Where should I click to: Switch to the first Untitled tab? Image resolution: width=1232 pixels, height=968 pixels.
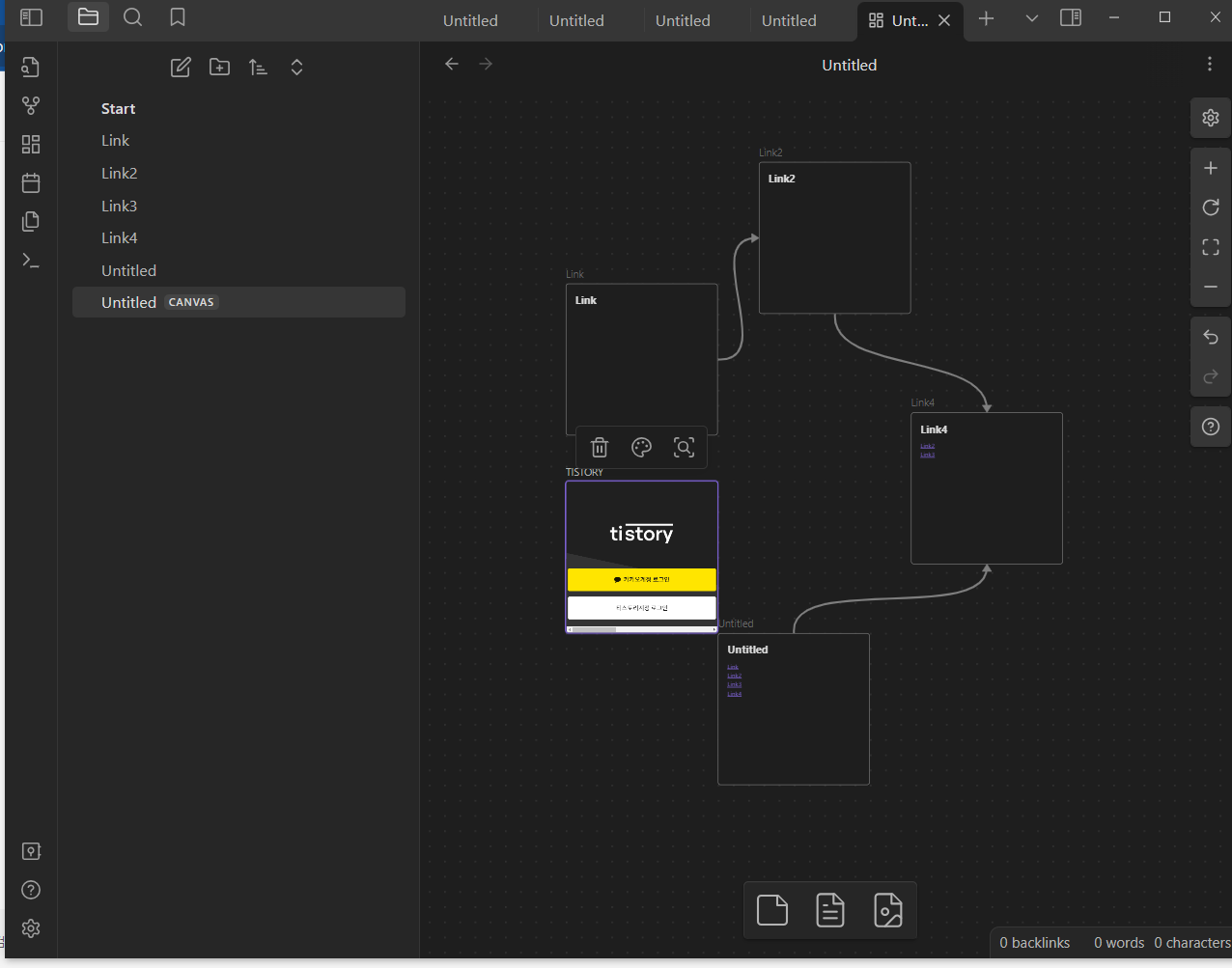(470, 20)
